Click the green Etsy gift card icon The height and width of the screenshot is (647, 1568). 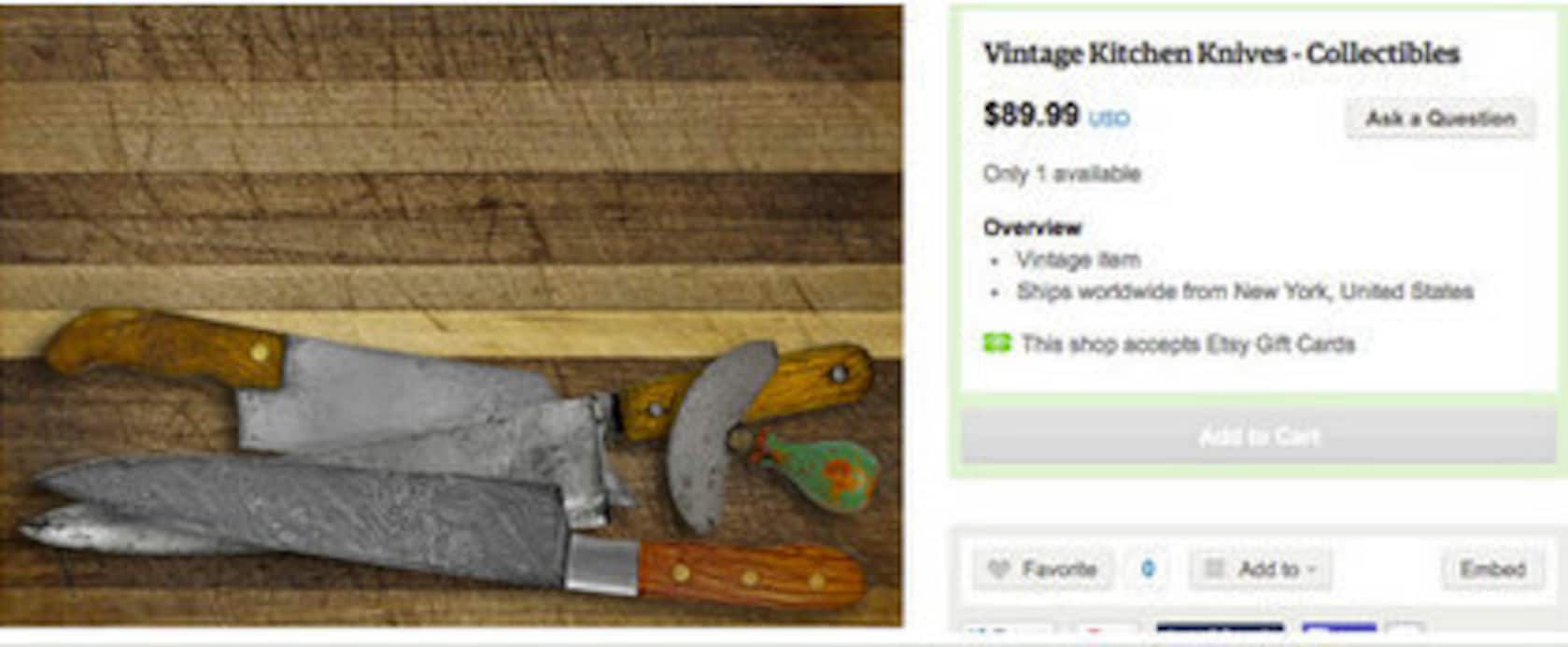(996, 344)
